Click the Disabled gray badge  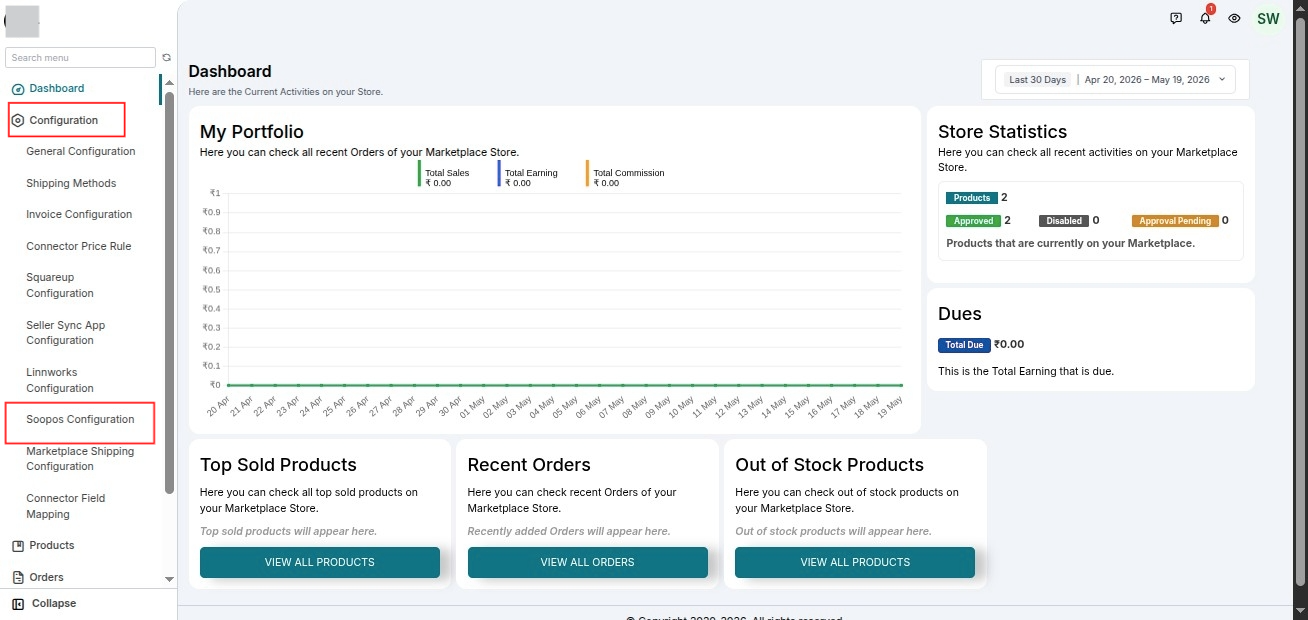[1064, 221]
